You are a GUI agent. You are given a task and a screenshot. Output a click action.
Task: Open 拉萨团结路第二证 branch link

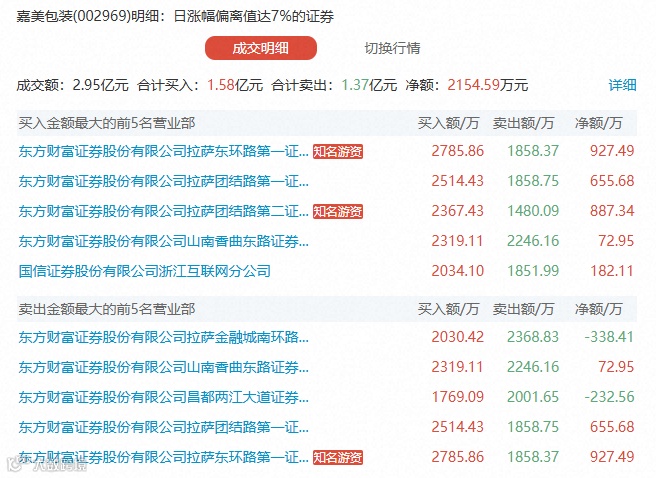point(164,211)
